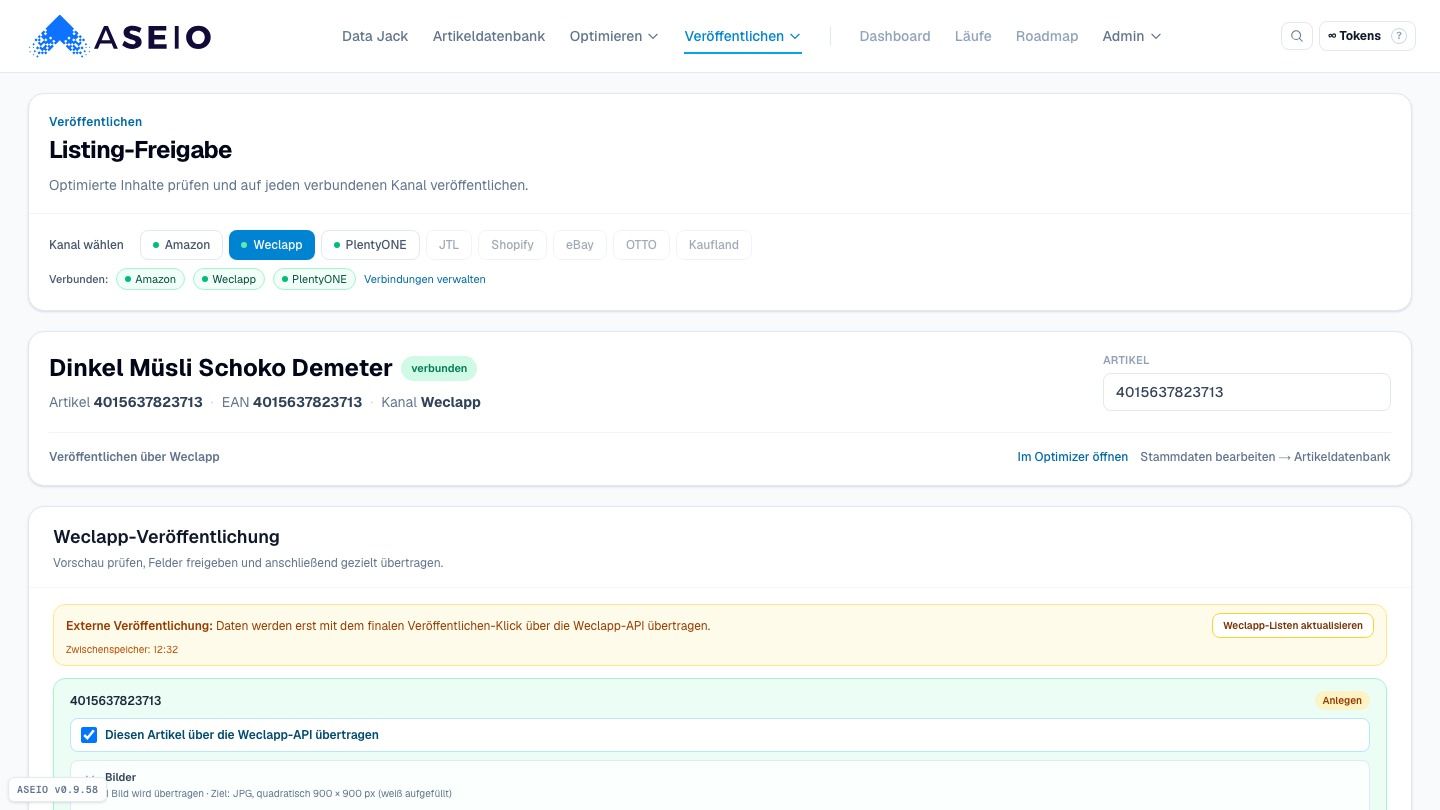
Task: Choose PlentyONE in the Kanal wählen row
Action: [370, 245]
